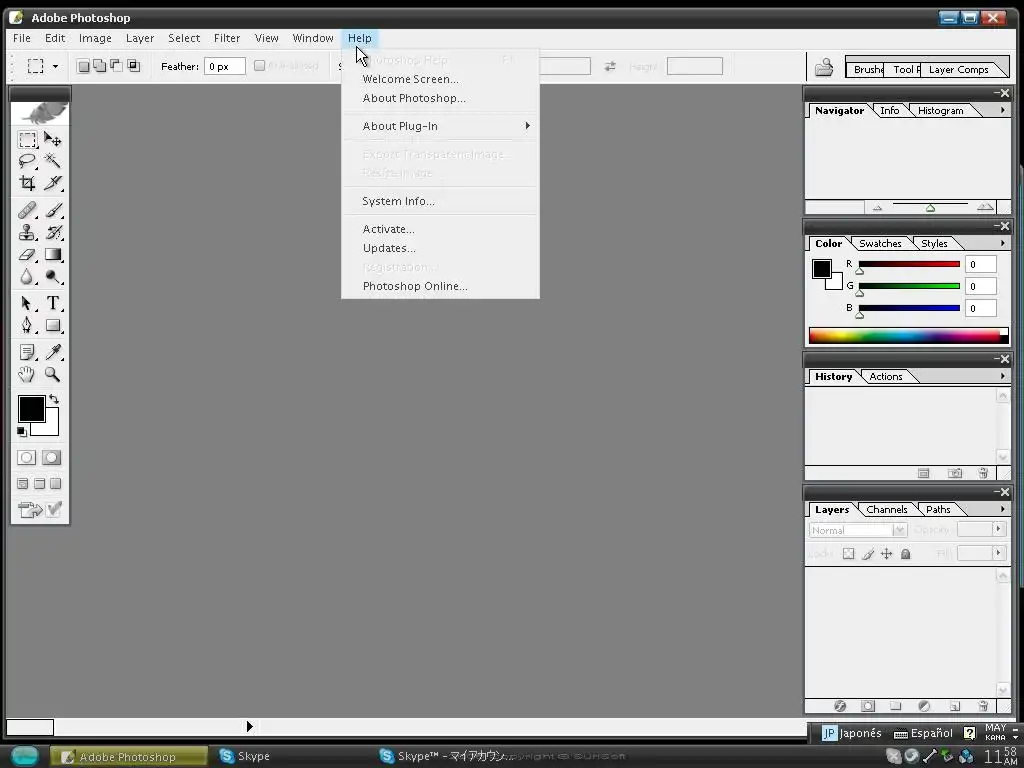Select the Magic Wand tool
The image size is (1024, 768).
pos(52,161)
